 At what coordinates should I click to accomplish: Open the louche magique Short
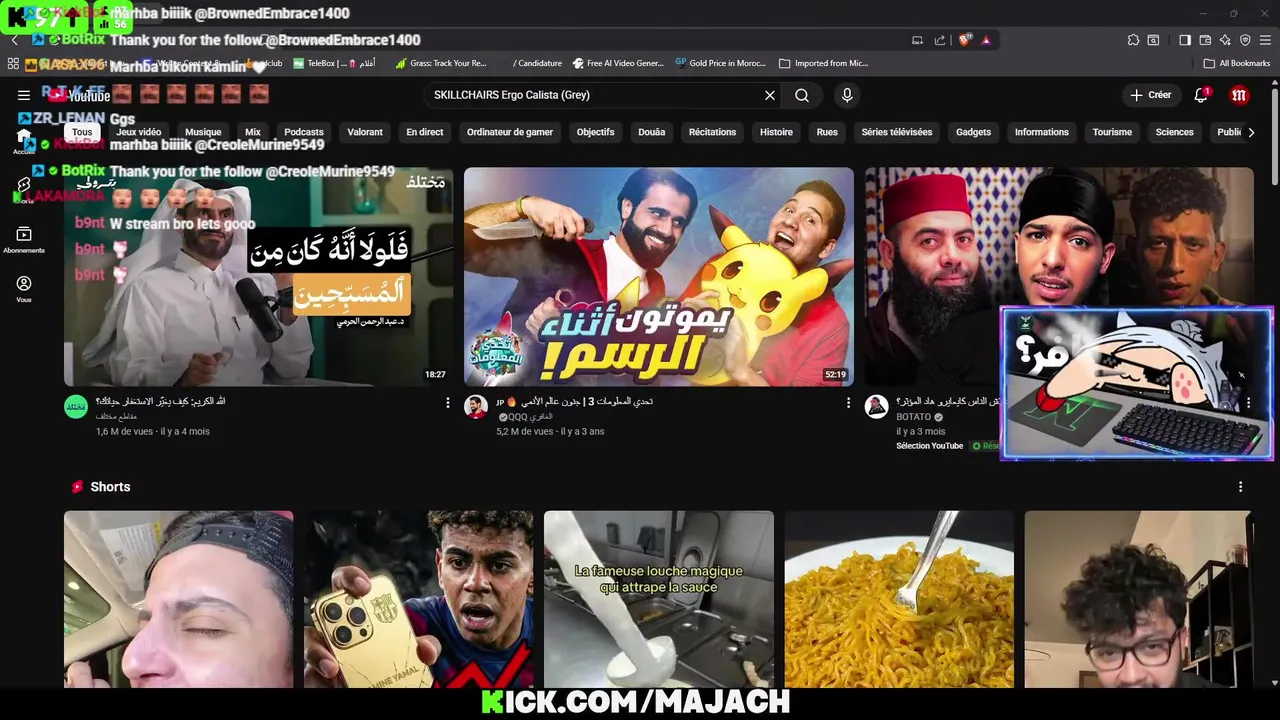point(659,599)
